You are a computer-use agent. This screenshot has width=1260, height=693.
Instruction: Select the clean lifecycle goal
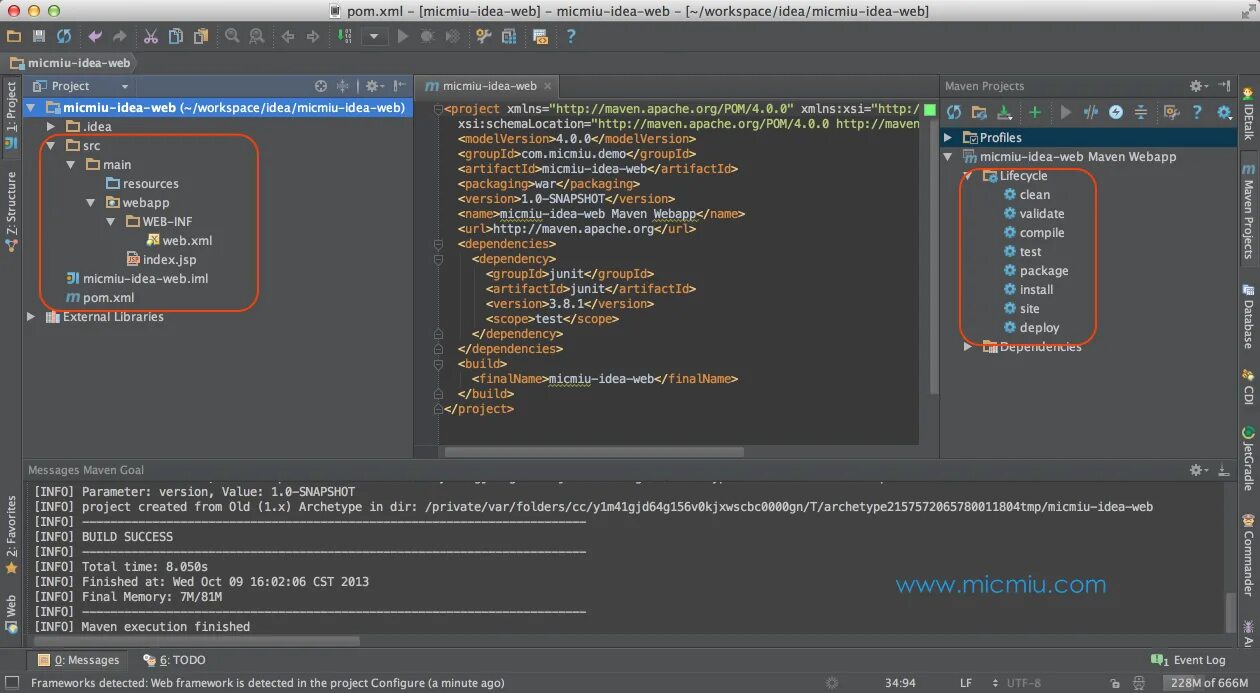pos(1027,195)
